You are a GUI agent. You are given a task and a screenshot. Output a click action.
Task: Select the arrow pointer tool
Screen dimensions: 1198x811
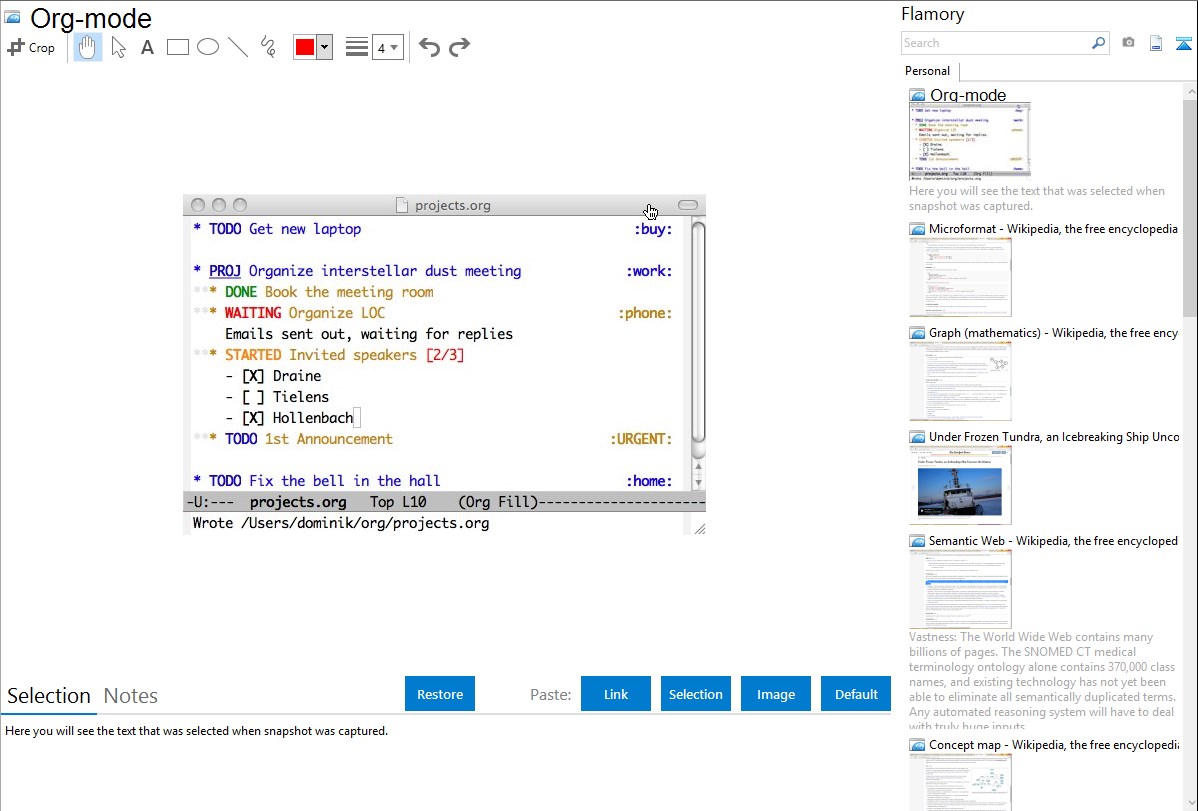[118, 47]
